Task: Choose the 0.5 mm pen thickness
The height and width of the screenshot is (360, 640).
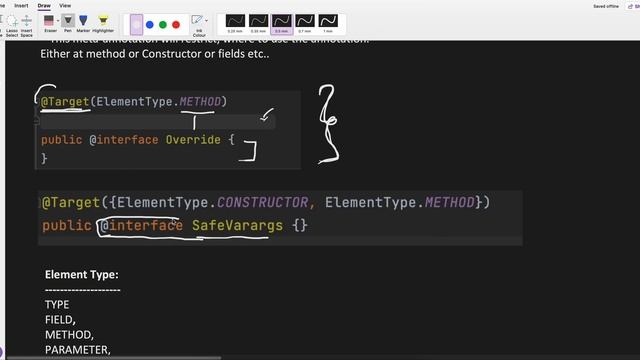Action: click(x=282, y=24)
